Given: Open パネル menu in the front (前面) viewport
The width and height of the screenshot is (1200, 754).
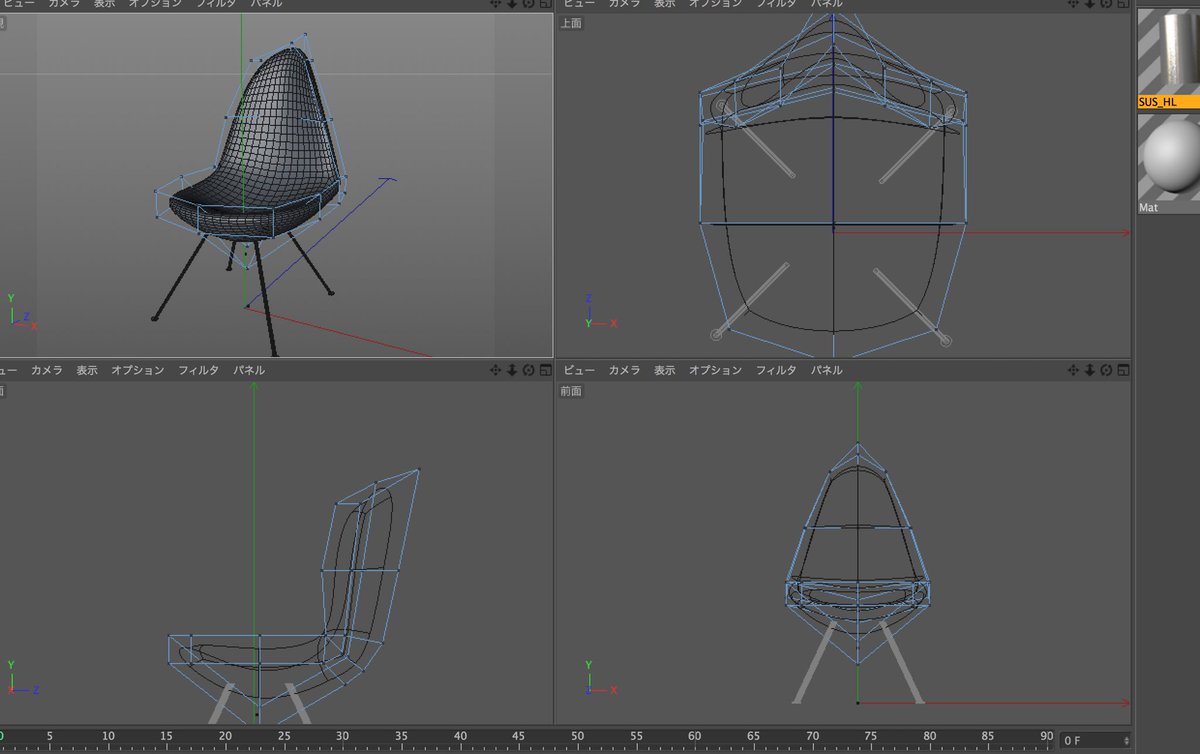Looking at the screenshot, I should pos(826,370).
